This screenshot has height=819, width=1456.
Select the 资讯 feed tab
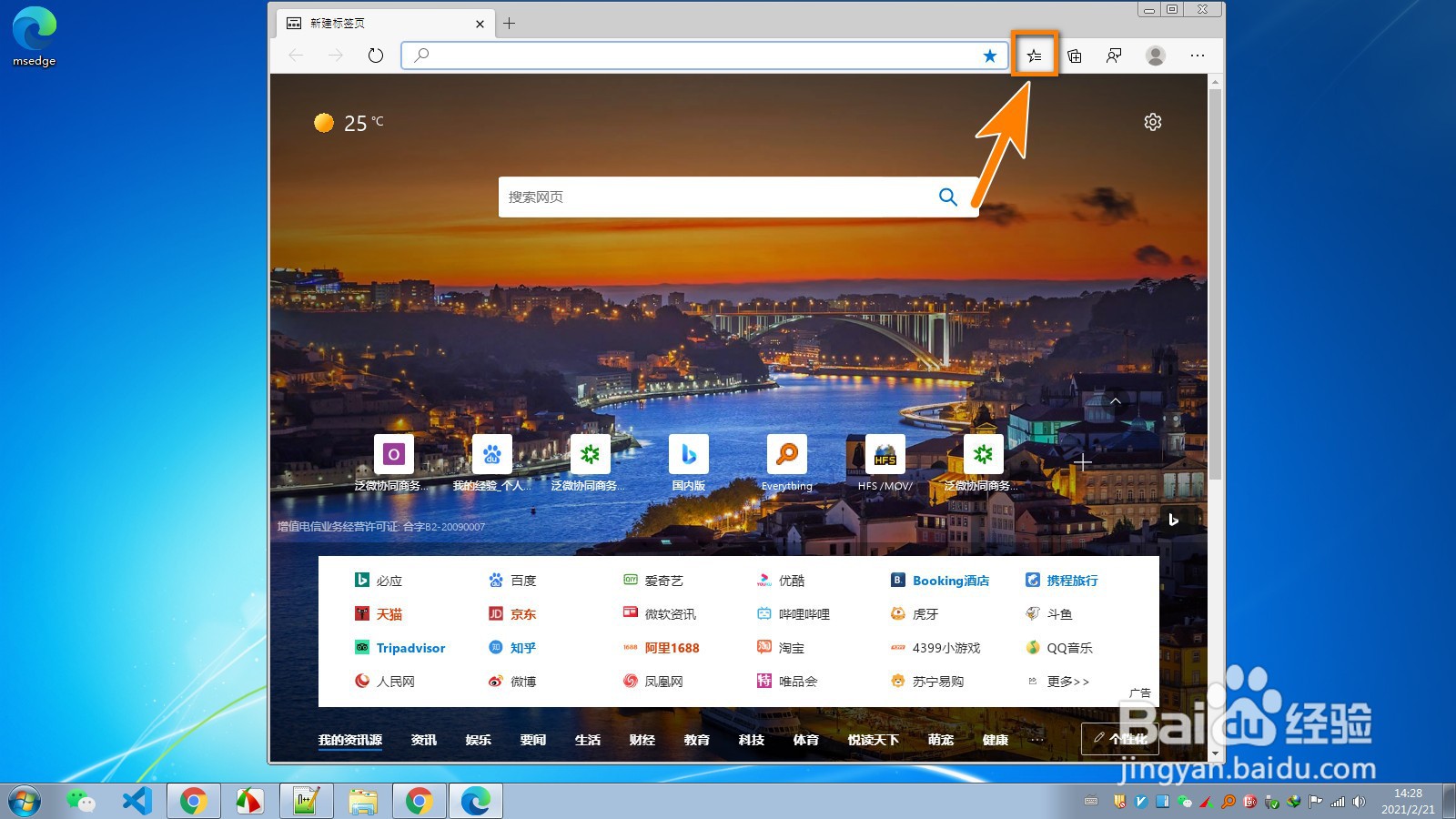coord(424,740)
